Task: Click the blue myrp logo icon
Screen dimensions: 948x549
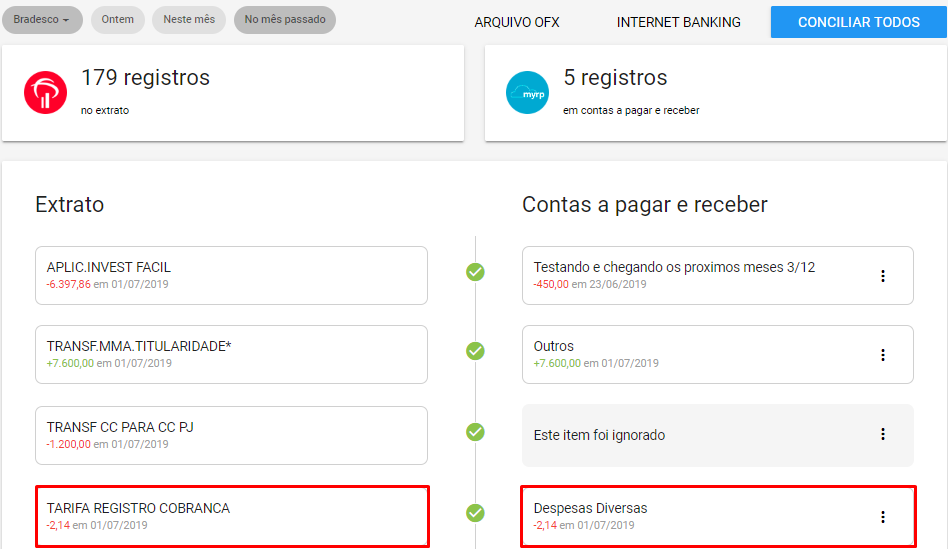Action: 527,93
